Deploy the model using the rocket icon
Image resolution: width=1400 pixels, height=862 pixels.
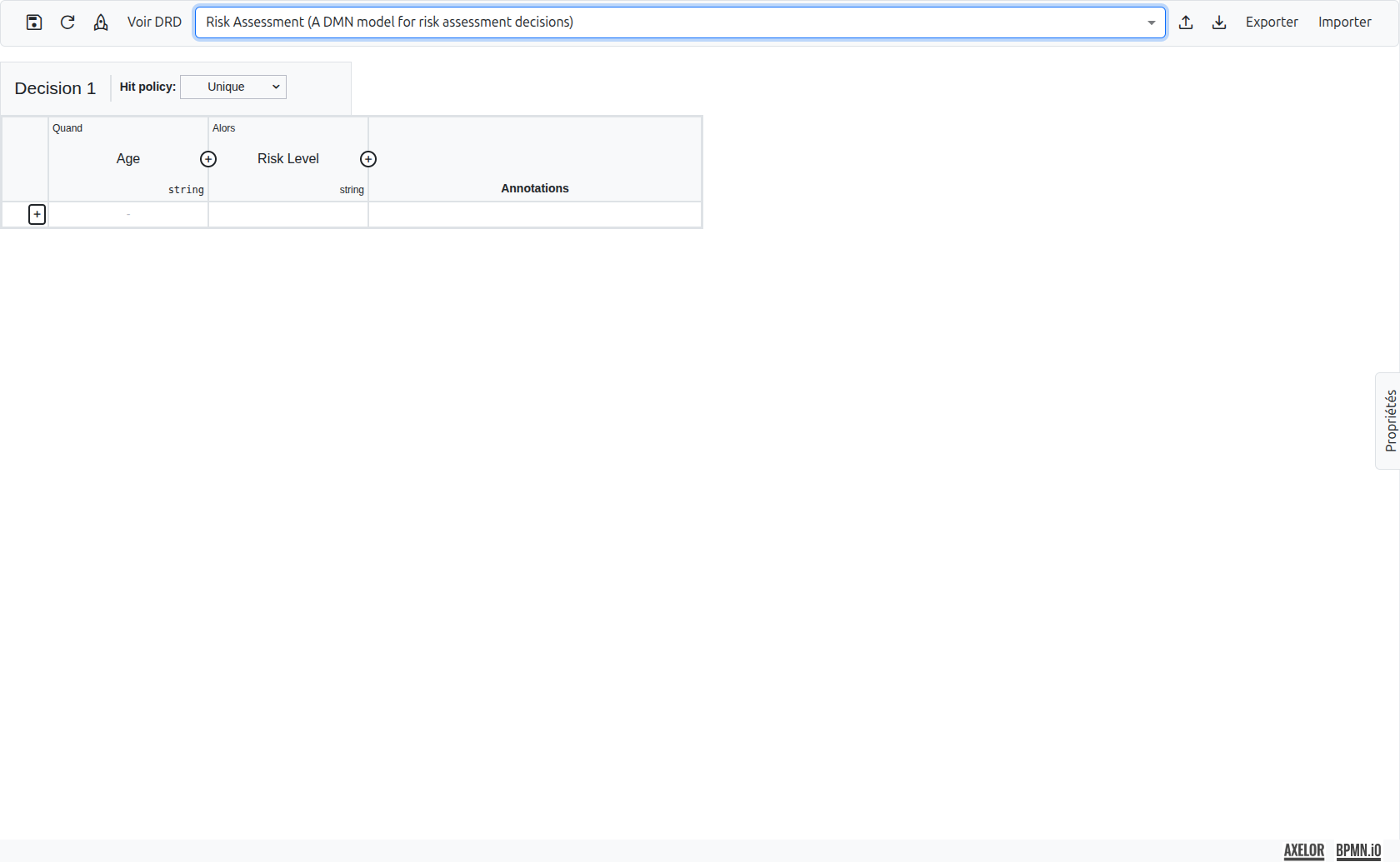pyautogui.click(x=100, y=22)
